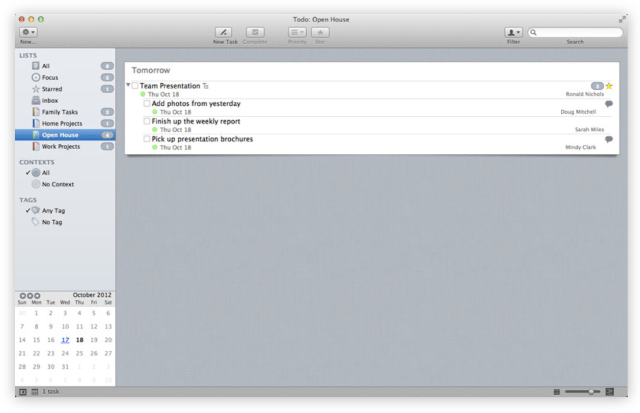This screenshot has width=640, height=413.
Task: Select Work Projects list
Action: pyautogui.click(x=60, y=146)
